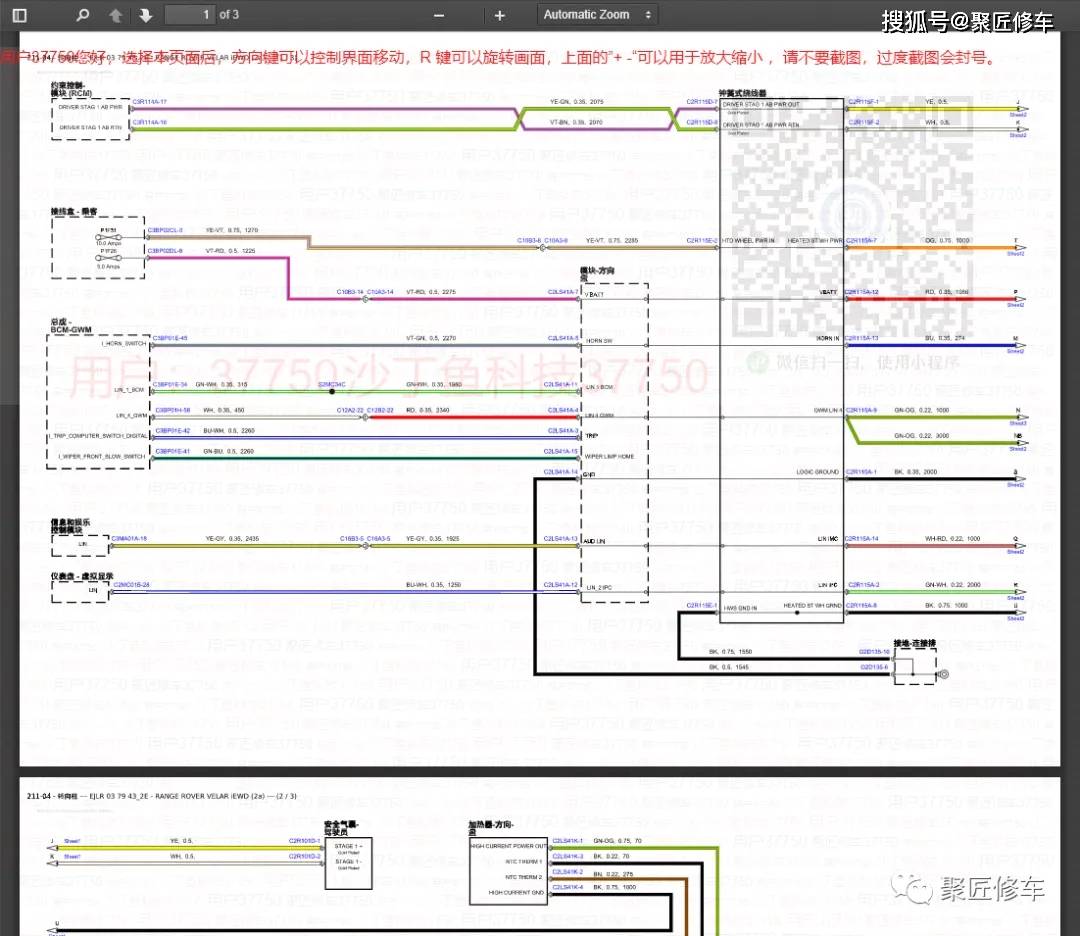The width and height of the screenshot is (1080, 936).
Task: Click the 'YE-GY, 0.35, 2435' wire label
Action: tap(232, 539)
